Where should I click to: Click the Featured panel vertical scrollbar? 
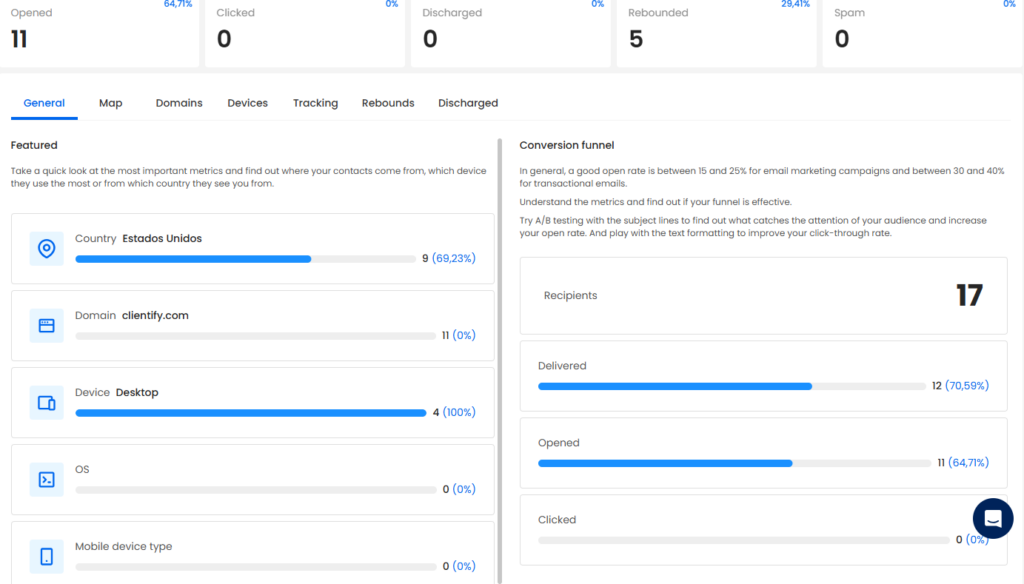pos(500,360)
